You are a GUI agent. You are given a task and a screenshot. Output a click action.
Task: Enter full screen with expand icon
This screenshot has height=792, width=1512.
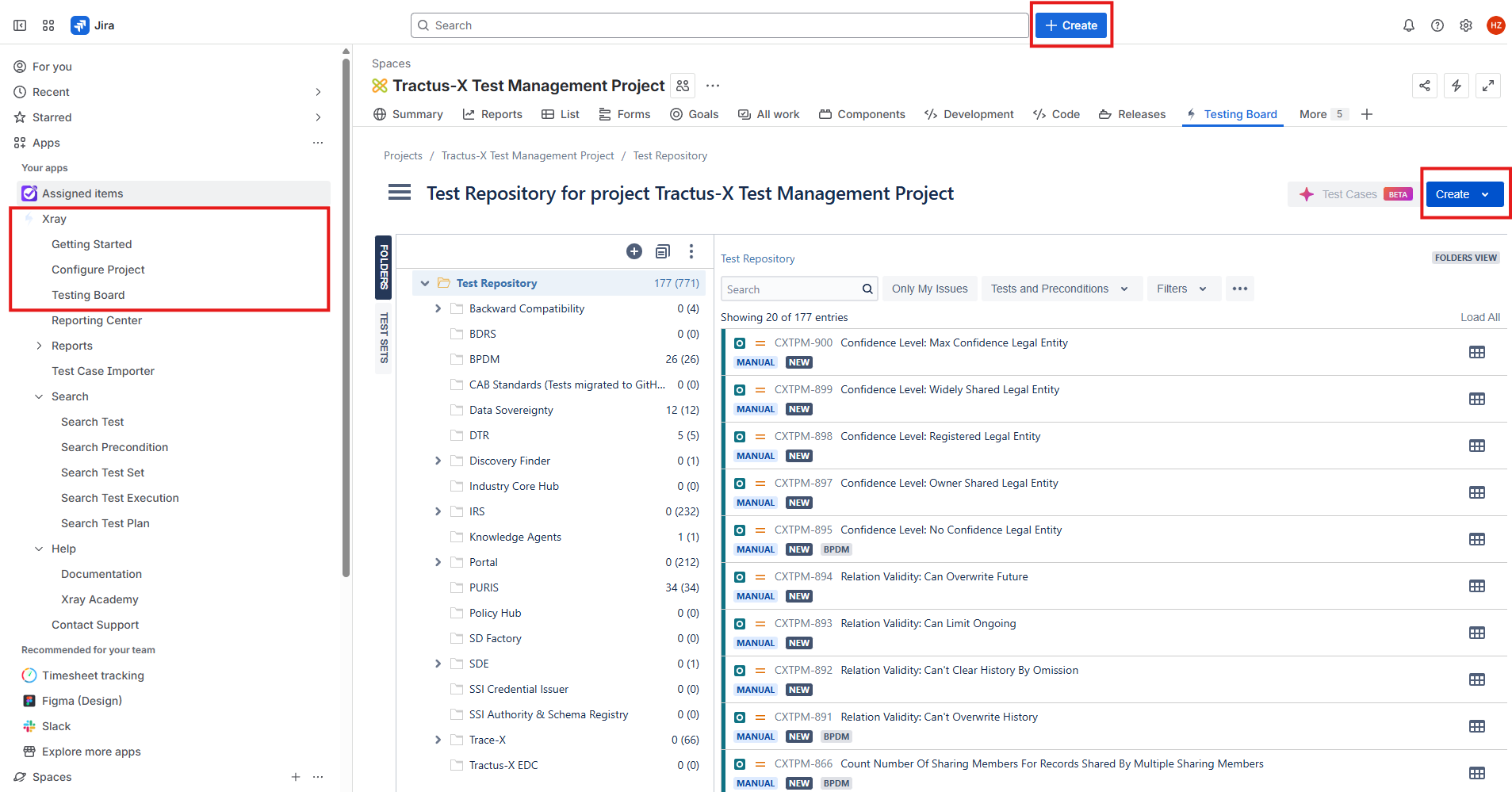(1488, 86)
